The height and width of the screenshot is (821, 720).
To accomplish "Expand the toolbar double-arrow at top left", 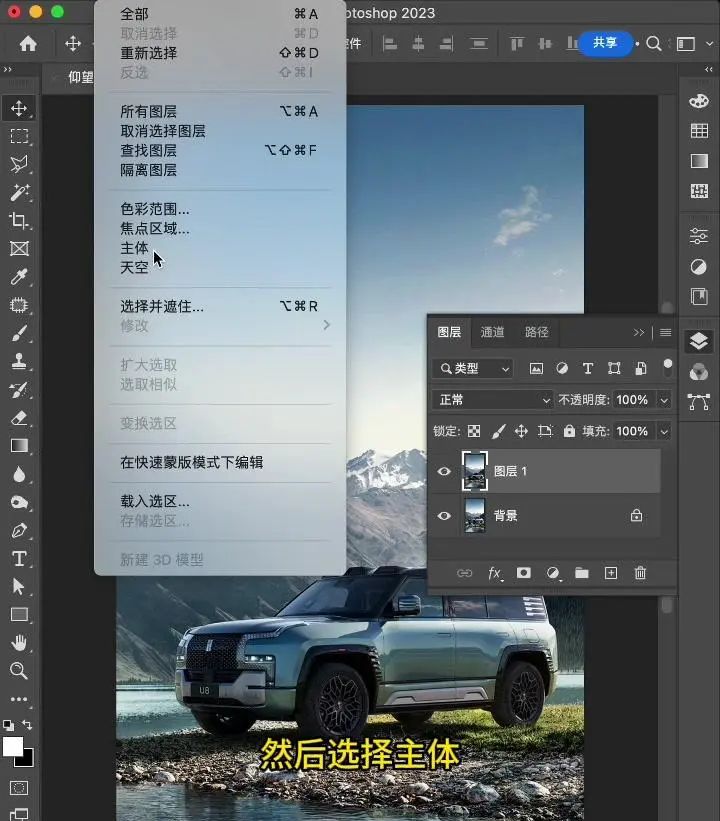I will 7,69.
